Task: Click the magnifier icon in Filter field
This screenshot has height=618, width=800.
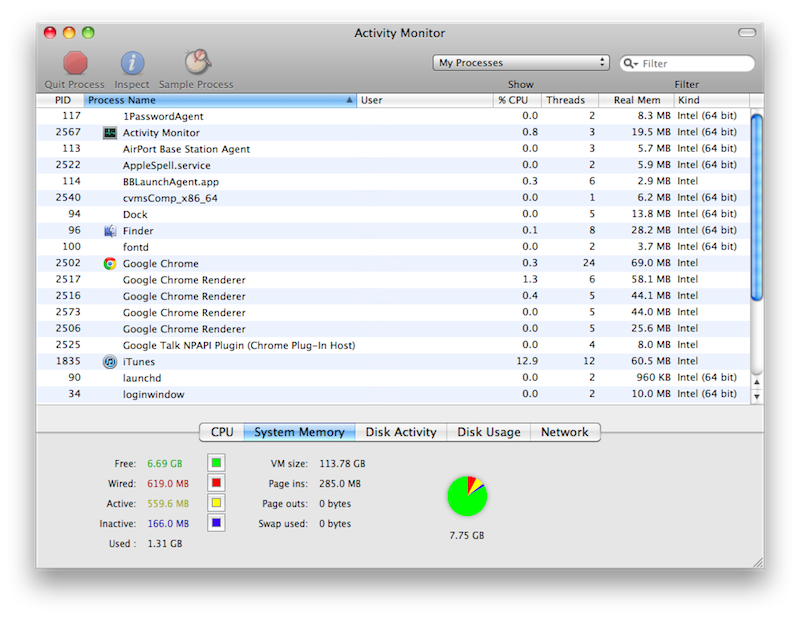Action: [x=630, y=63]
